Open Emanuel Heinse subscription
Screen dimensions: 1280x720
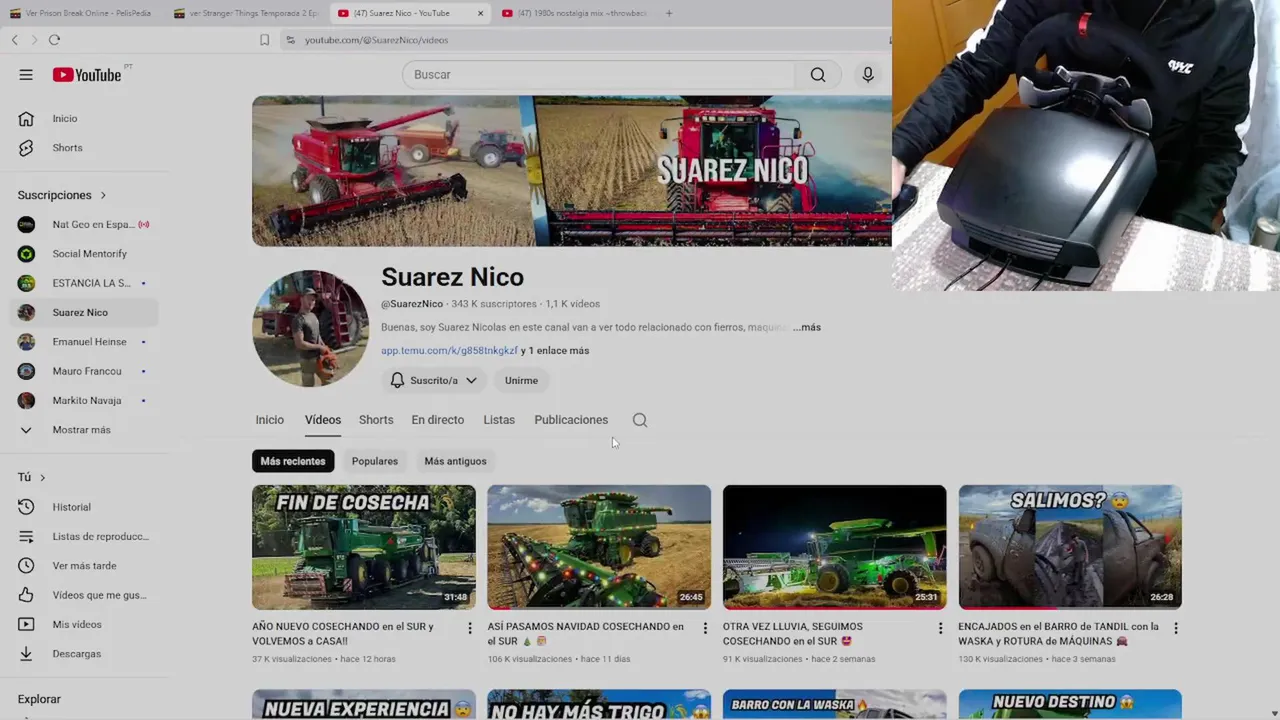84,342
